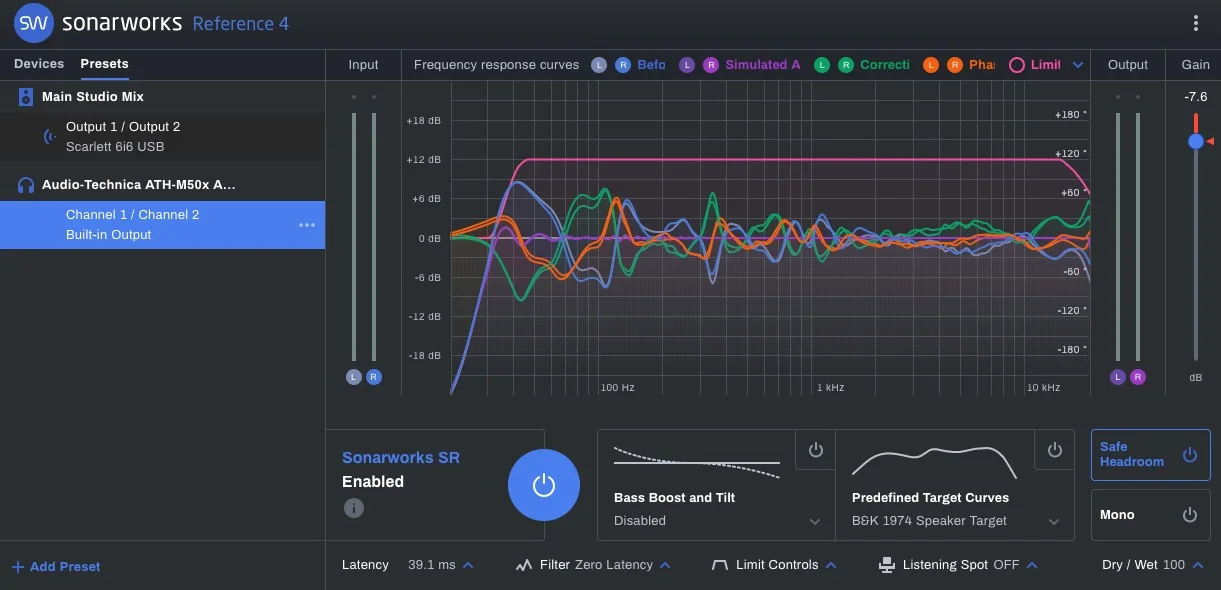Click output meter L channel badge
Screen dimensions: 1221x590
(1118, 377)
